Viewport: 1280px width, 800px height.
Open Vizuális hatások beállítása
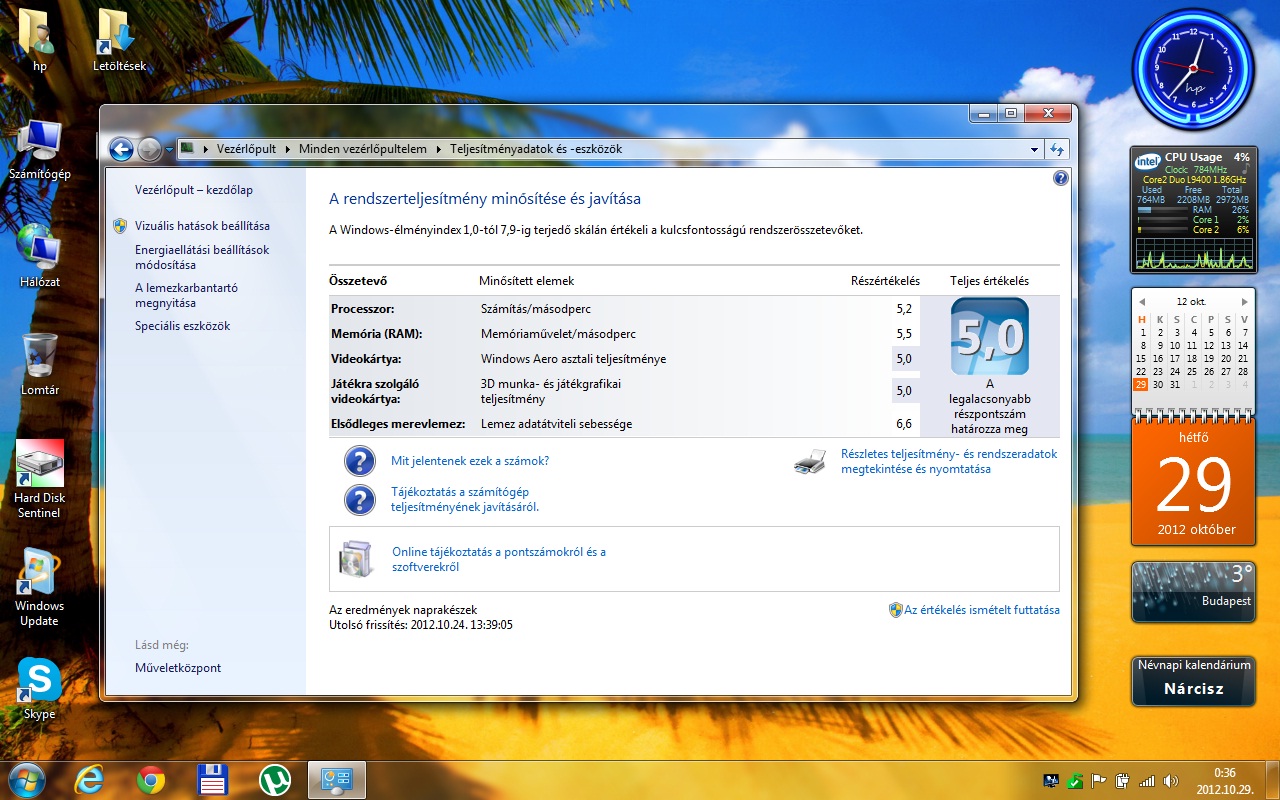(202, 226)
